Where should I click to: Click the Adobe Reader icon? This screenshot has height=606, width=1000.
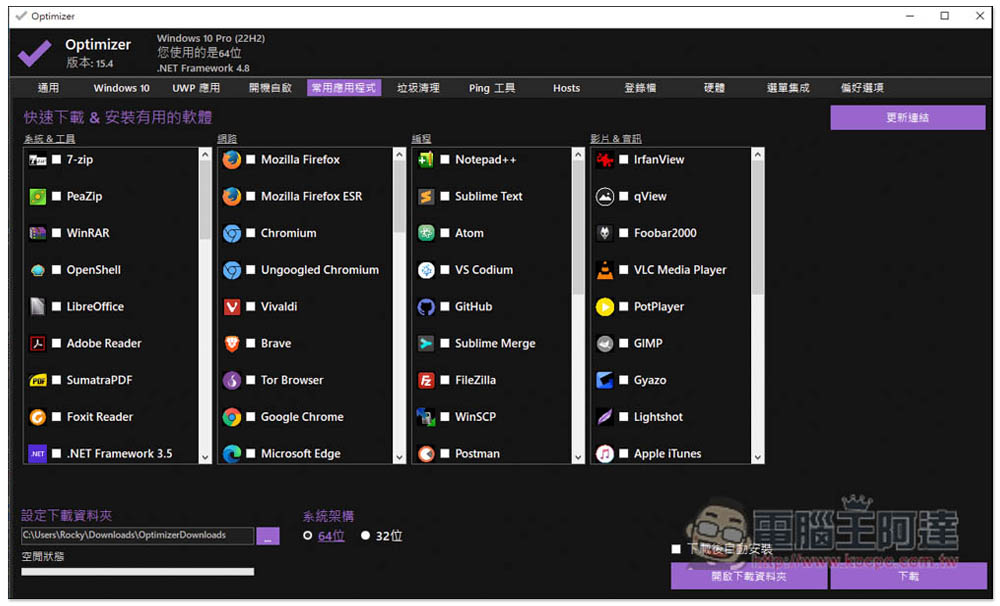click(x=38, y=343)
